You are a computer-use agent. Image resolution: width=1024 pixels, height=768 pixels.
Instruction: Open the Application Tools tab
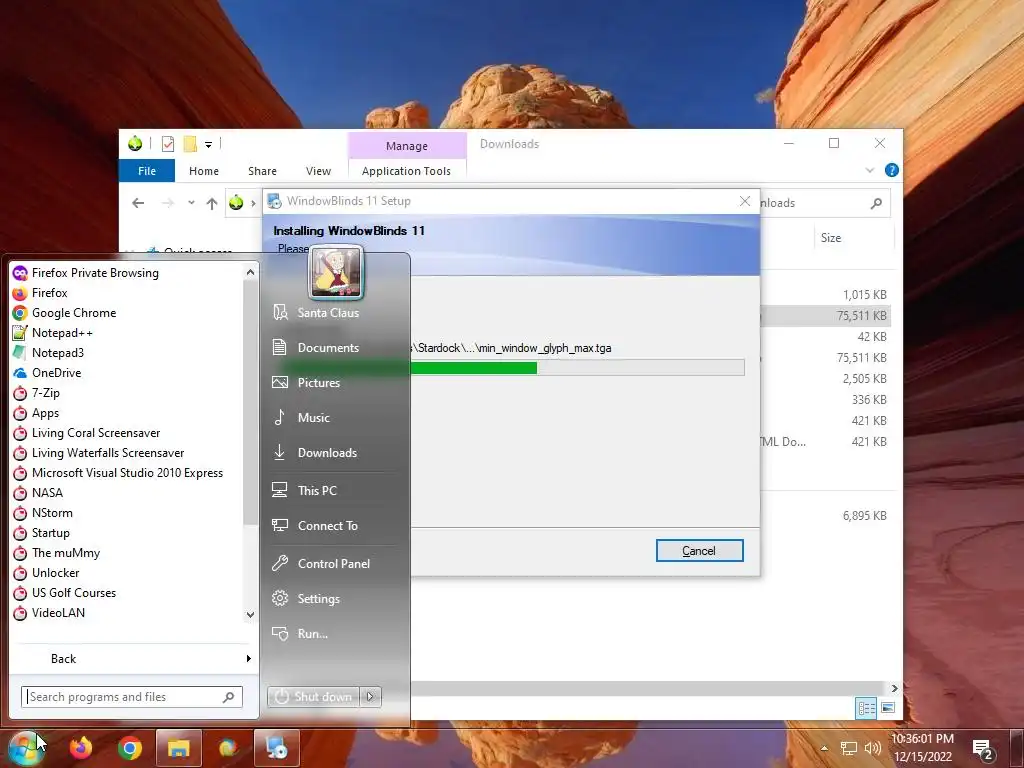pos(406,171)
